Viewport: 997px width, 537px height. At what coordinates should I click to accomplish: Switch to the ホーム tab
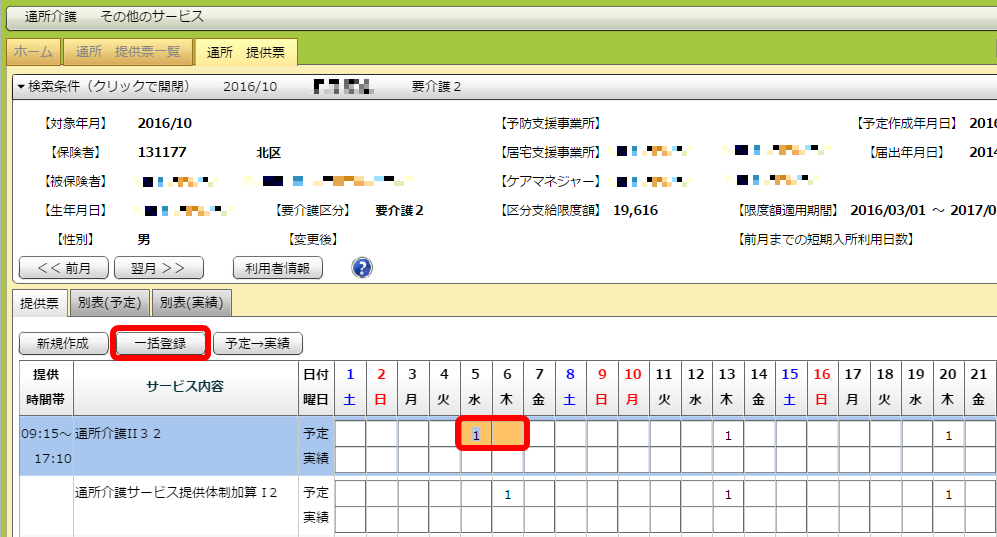pyautogui.click(x=33, y=52)
